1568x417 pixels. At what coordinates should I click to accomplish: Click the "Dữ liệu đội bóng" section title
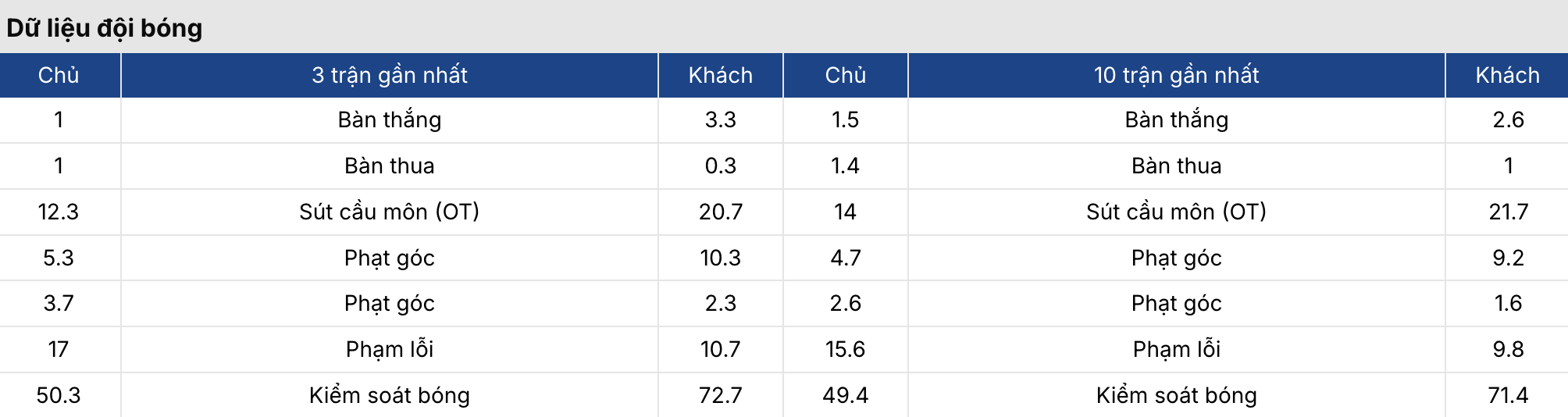[105, 28]
